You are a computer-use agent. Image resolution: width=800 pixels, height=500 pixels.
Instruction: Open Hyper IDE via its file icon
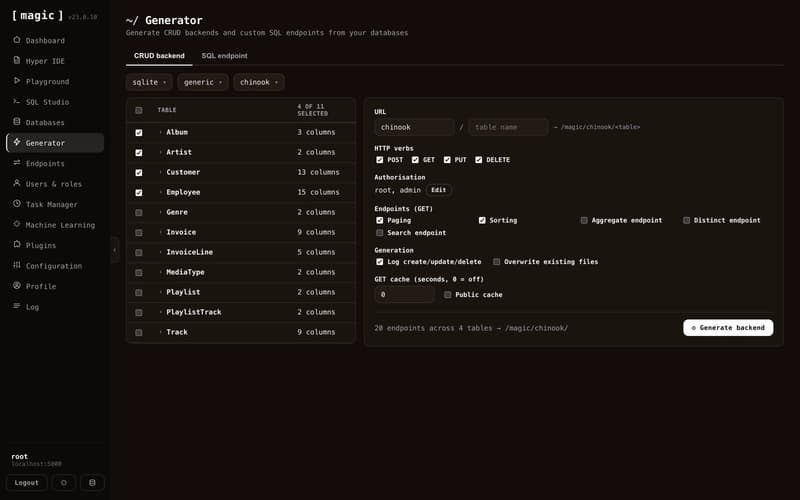point(17,60)
